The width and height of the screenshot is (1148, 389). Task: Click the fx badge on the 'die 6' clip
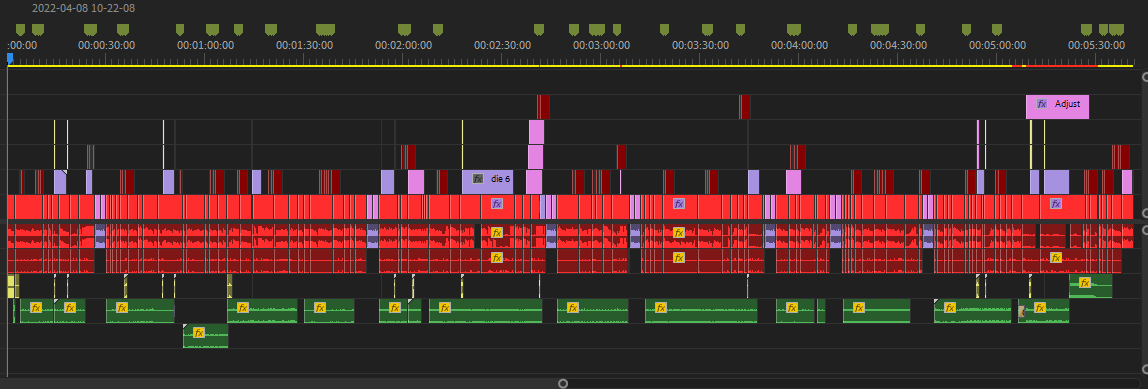478,178
